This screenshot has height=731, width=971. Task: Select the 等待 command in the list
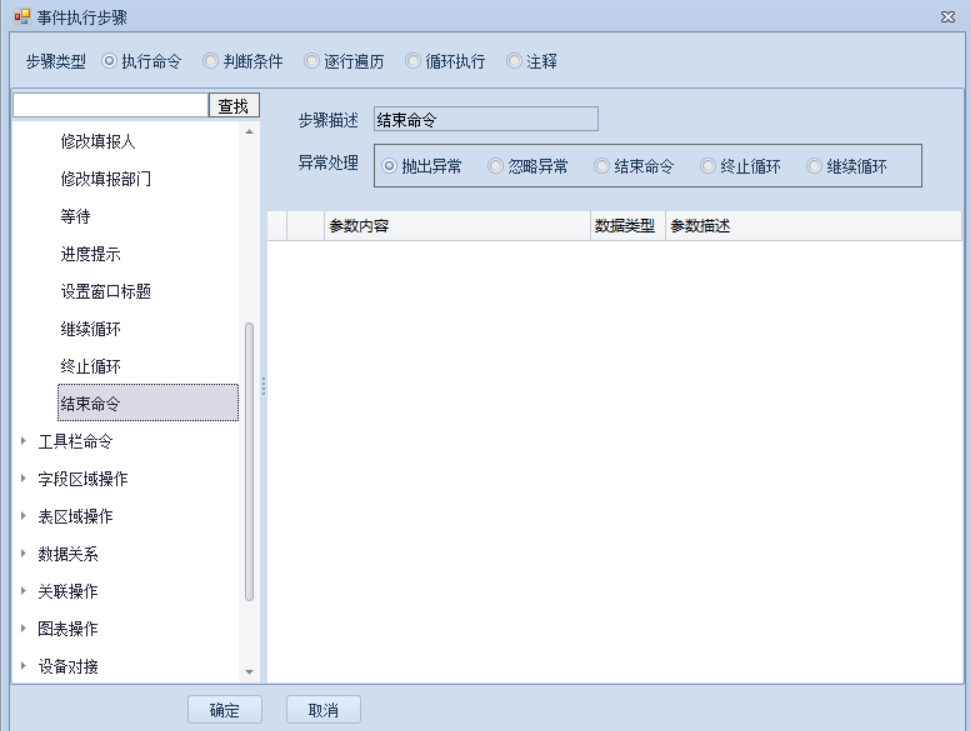coord(76,217)
